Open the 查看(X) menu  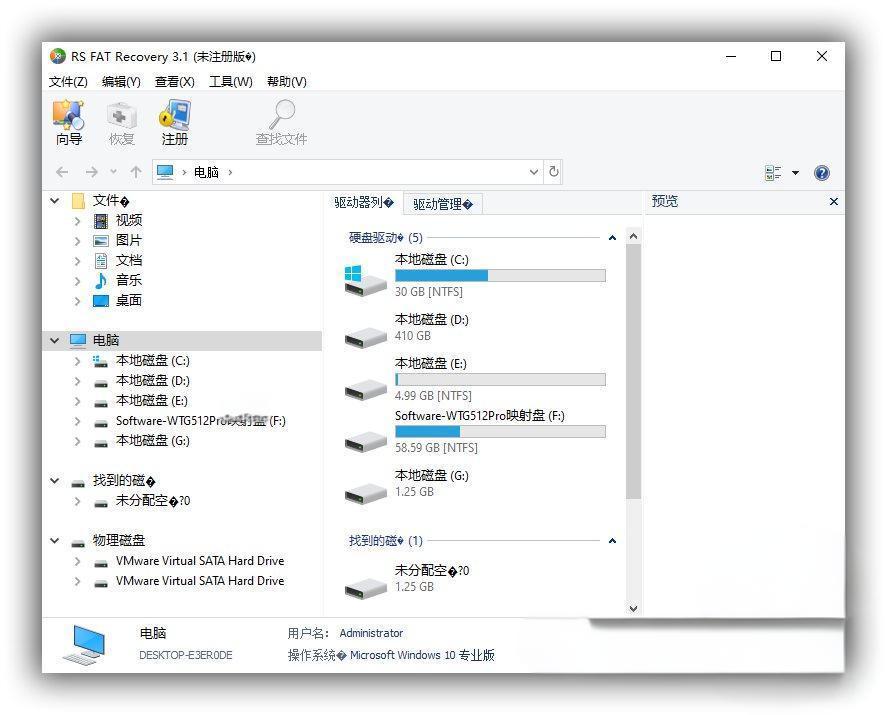pyautogui.click(x=175, y=81)
